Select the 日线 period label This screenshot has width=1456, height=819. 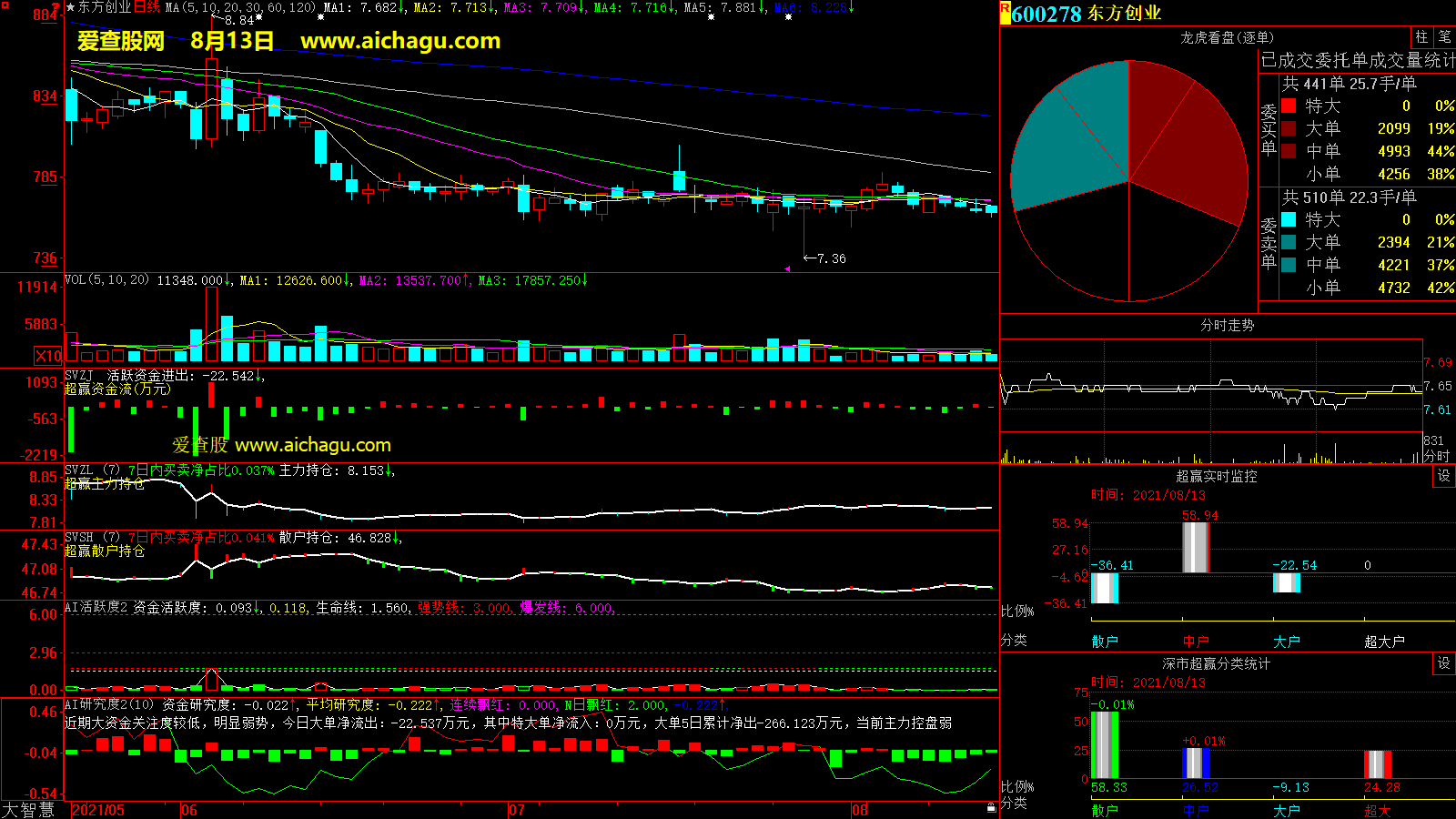147,7
